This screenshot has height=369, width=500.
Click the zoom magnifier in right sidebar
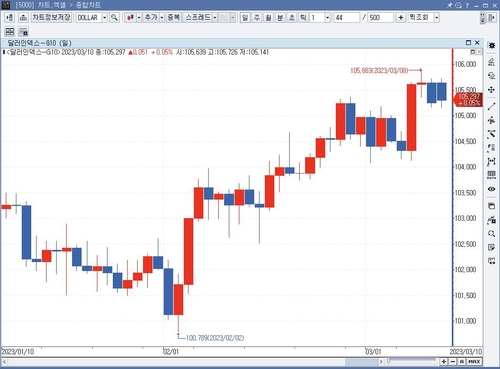(491, 233)
